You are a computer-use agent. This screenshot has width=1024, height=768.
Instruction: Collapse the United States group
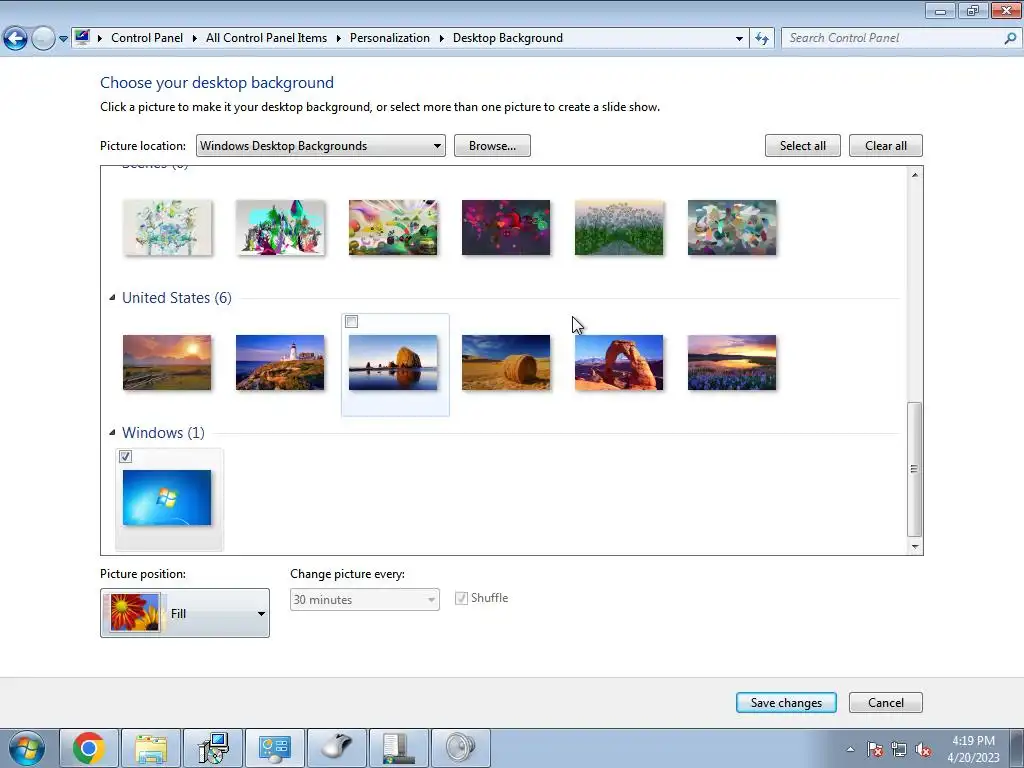(112, 298)
